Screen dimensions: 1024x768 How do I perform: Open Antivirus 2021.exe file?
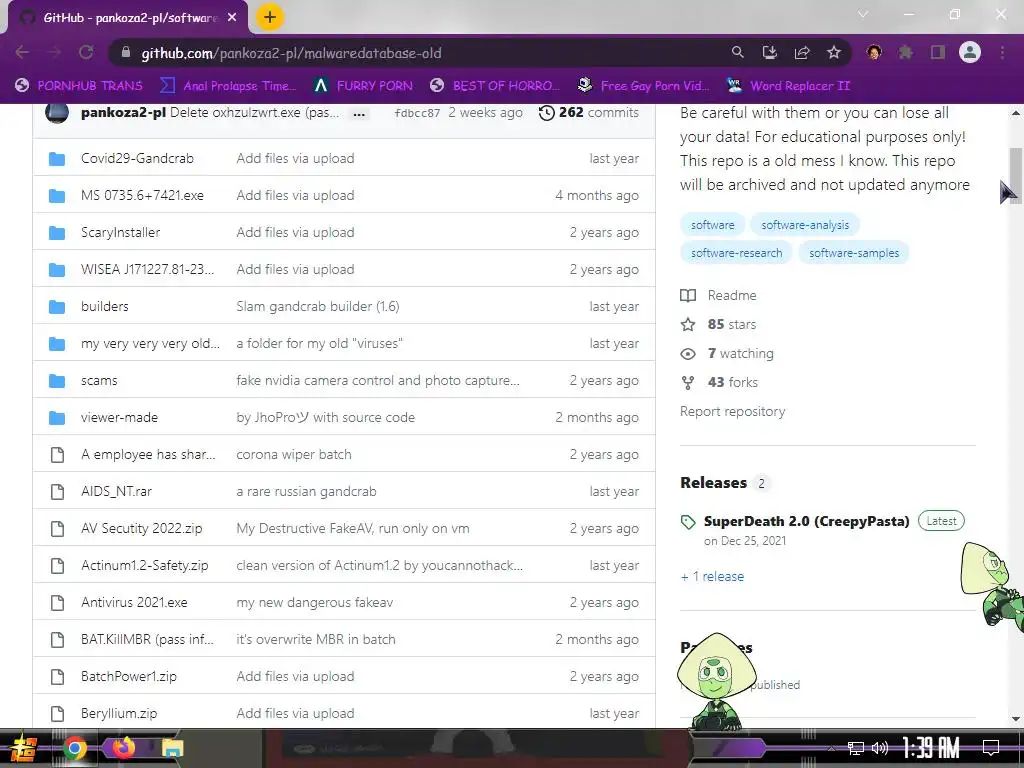[134, 602]
